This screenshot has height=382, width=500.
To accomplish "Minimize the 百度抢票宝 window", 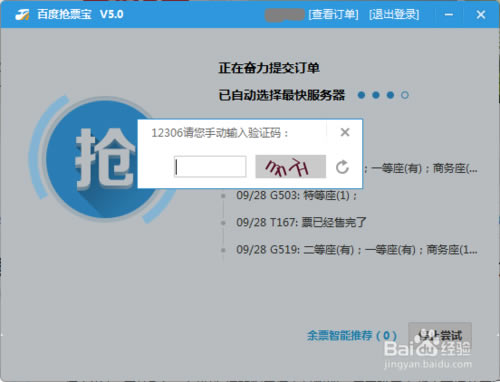I will click(449, 14).
